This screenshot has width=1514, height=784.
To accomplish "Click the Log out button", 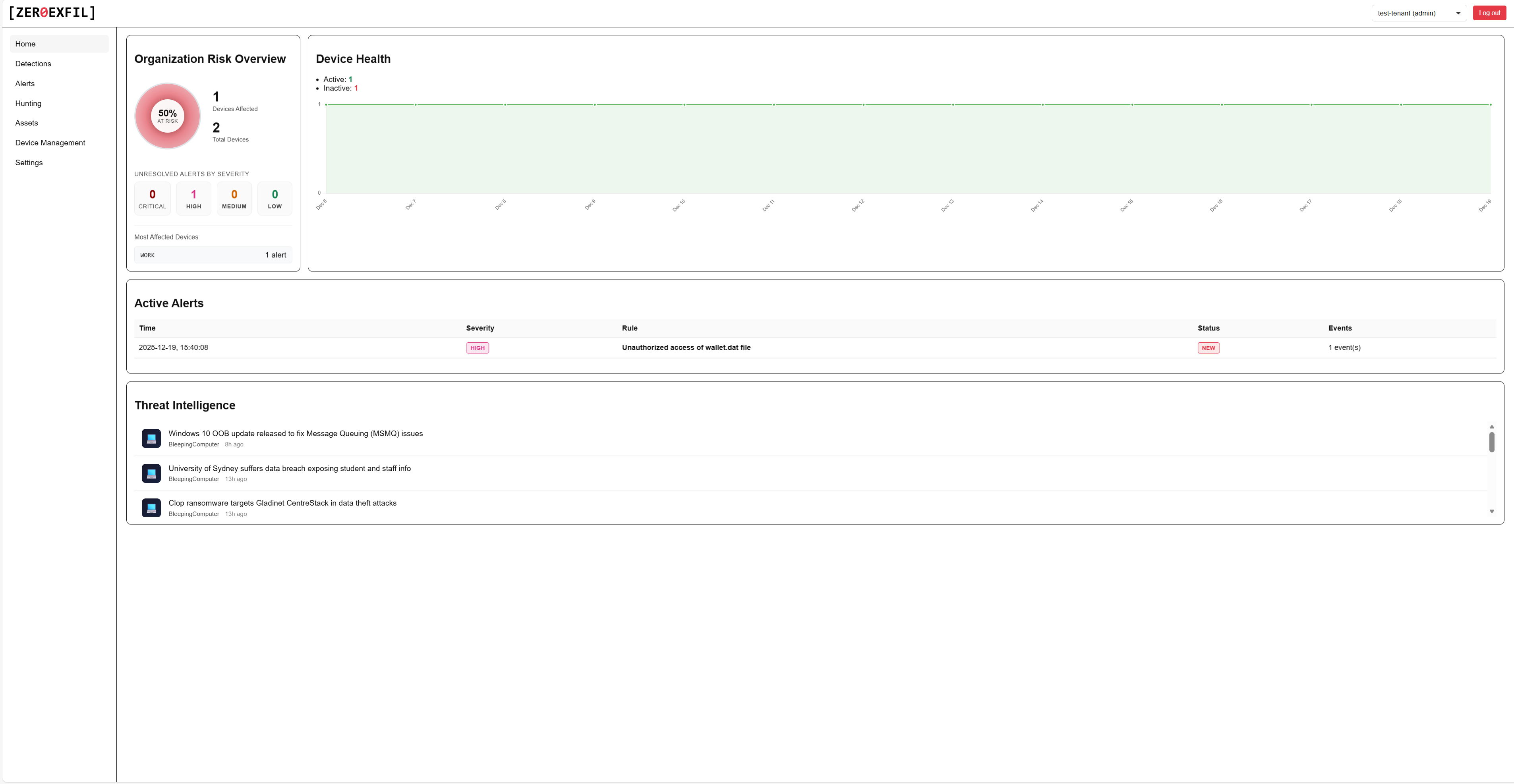I will [x=1489, y=13].
